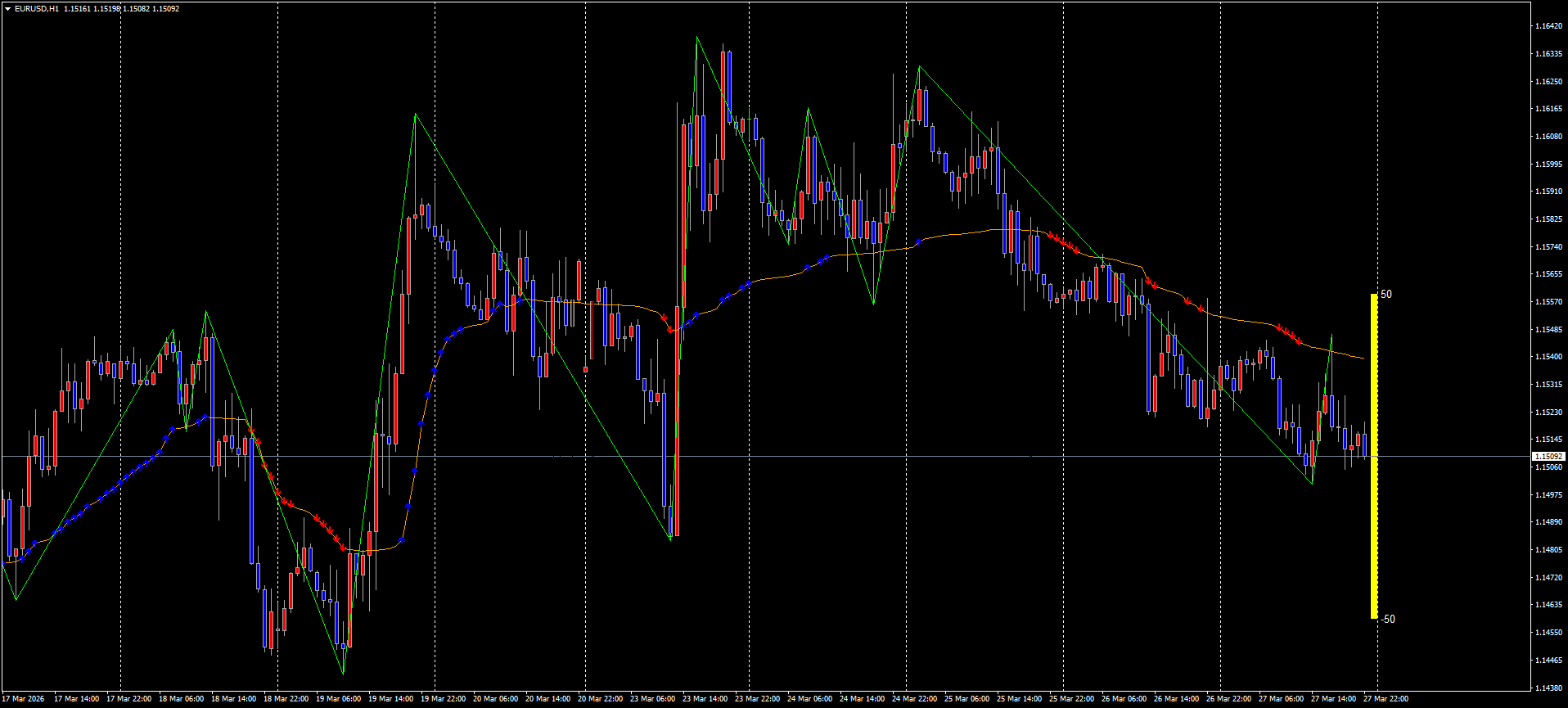Click the "-50" label below yellow bar
The width and height of the screenshot is (1568, 708).
click(1388, 620)
